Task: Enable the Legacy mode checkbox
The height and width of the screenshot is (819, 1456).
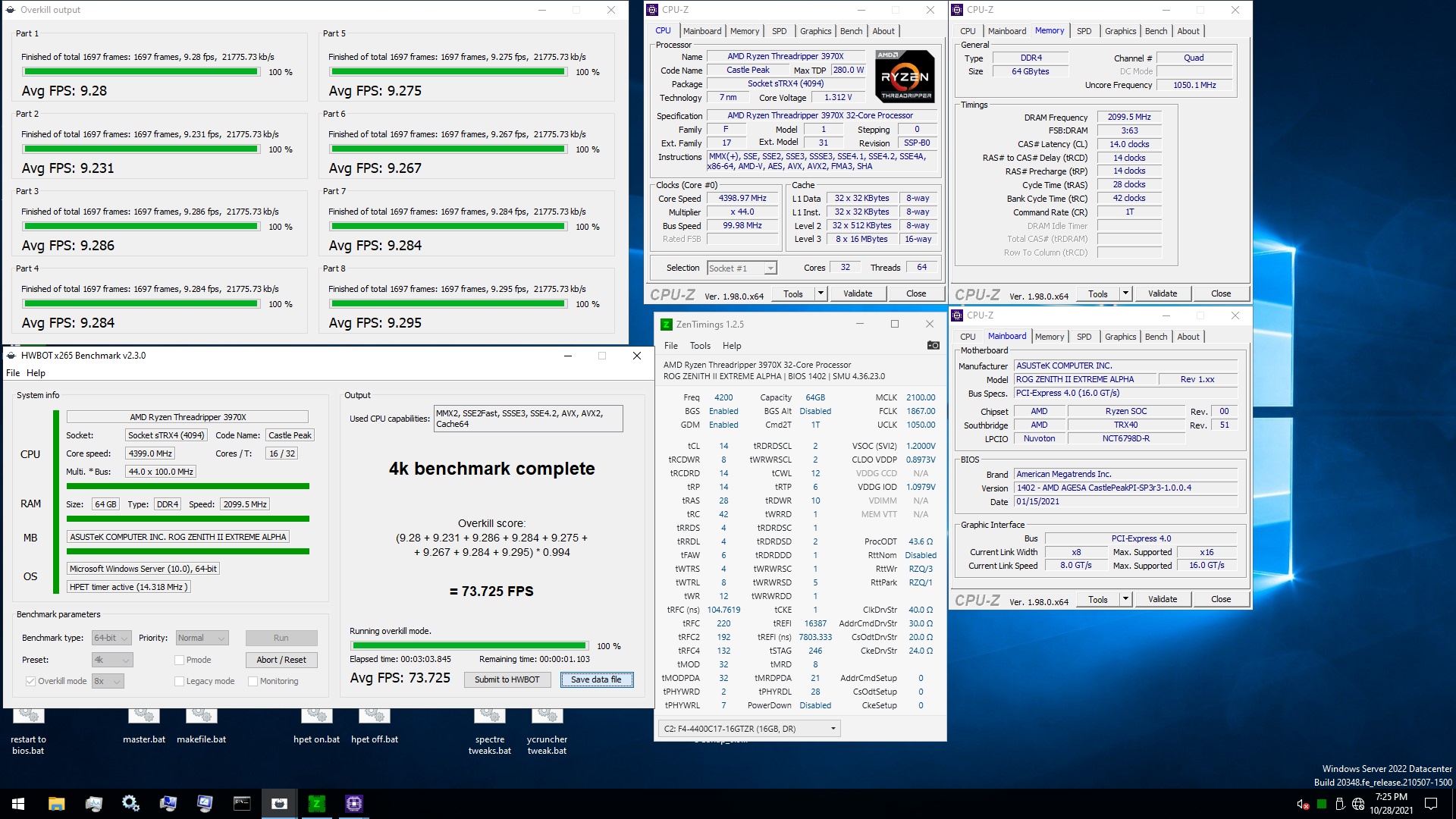Action: coord(180,681)
